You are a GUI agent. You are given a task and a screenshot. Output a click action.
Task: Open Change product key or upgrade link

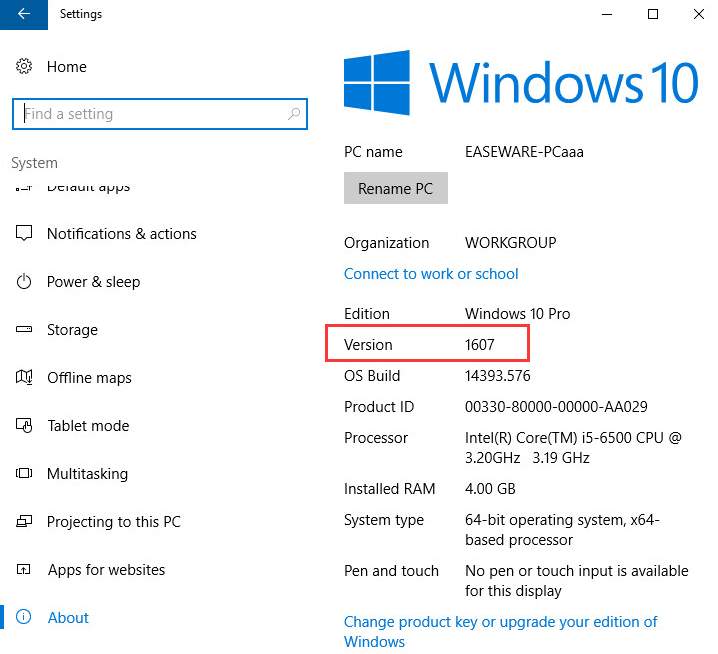point(500,632)
